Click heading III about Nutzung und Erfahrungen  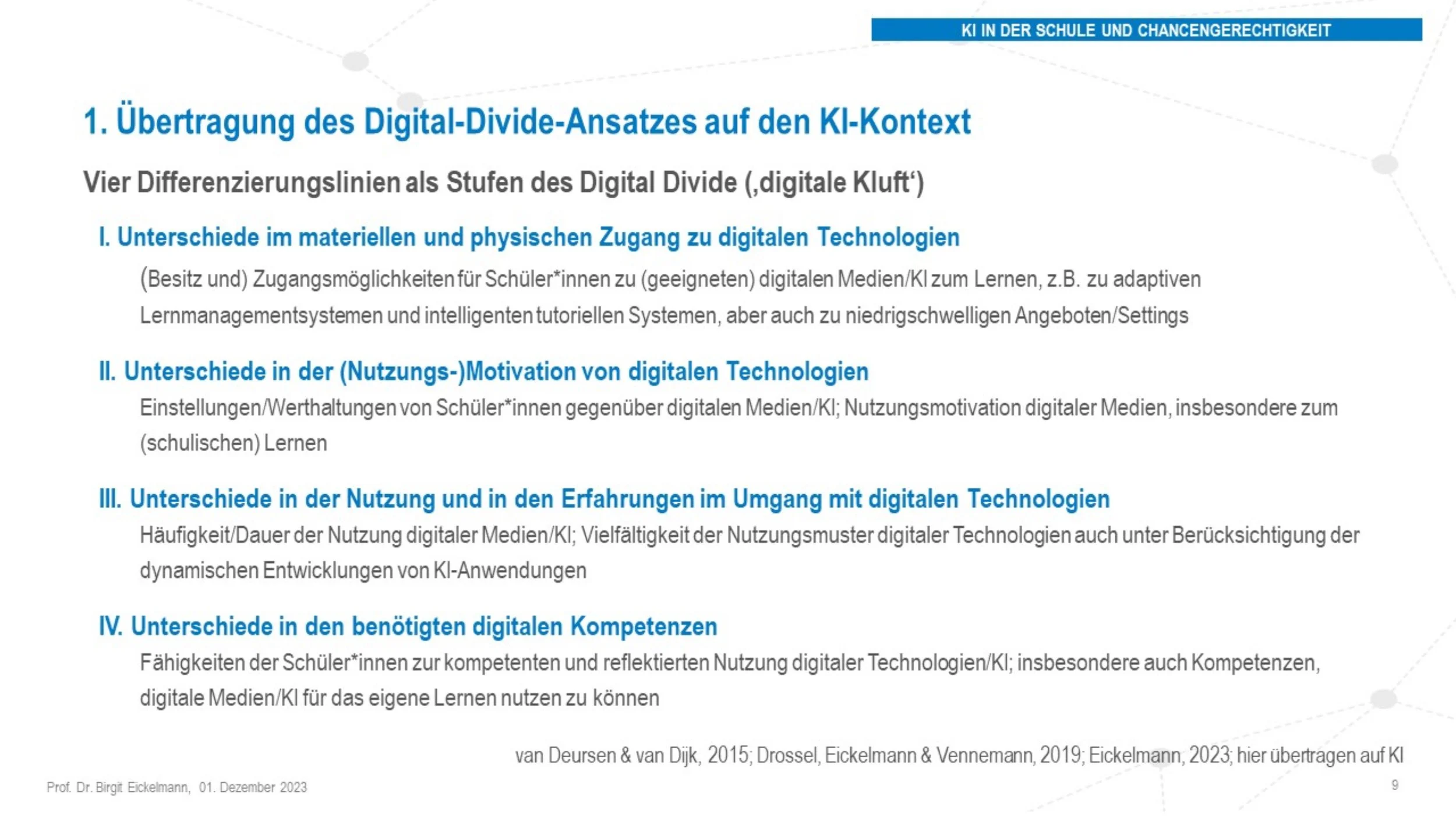(604, 499)
